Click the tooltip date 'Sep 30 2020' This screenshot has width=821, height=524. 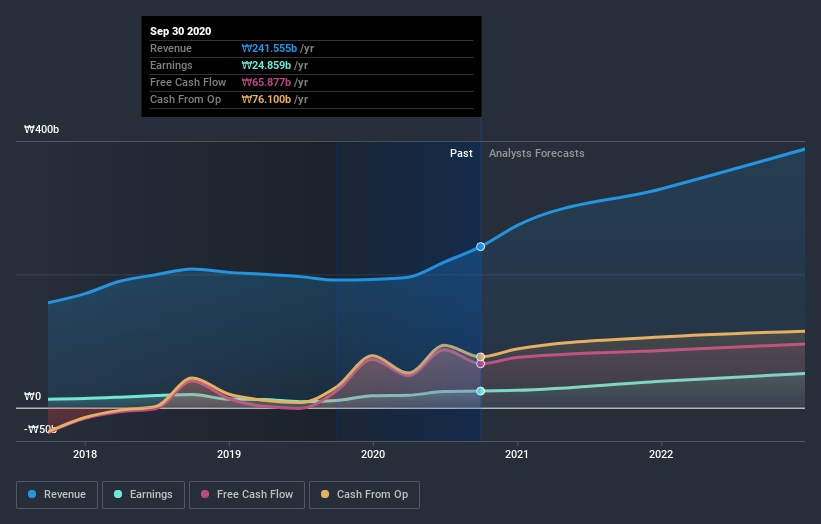(x=181, y=31)
